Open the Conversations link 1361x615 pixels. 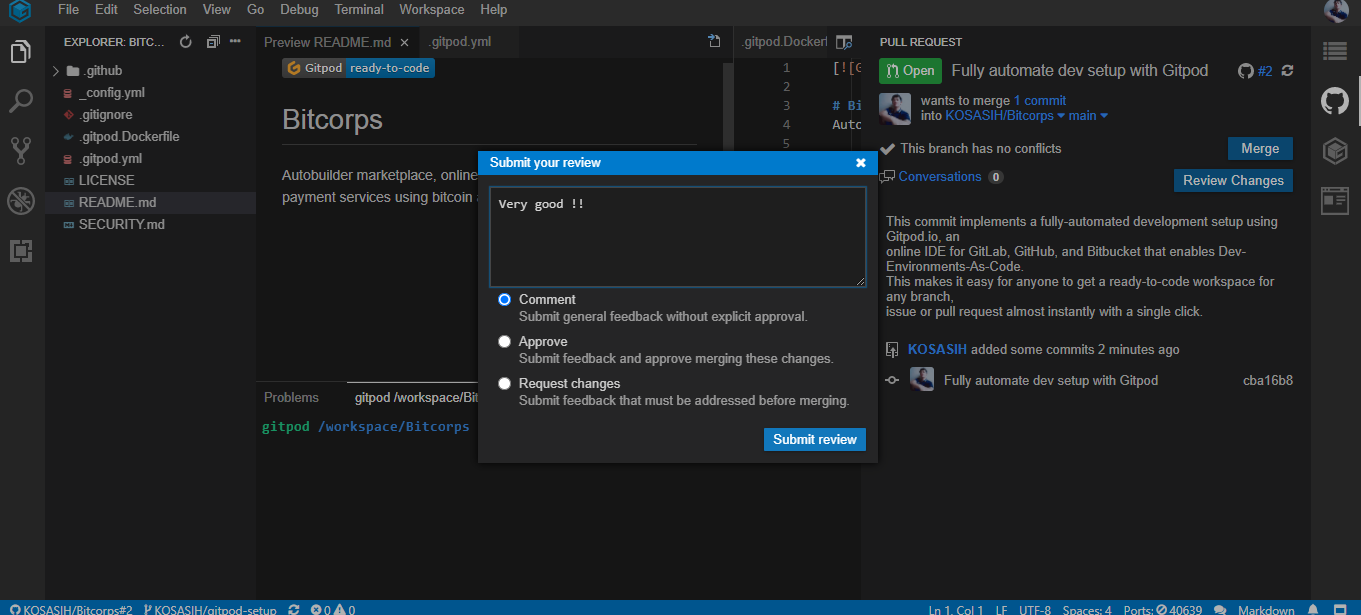click(x=940, y=176)
